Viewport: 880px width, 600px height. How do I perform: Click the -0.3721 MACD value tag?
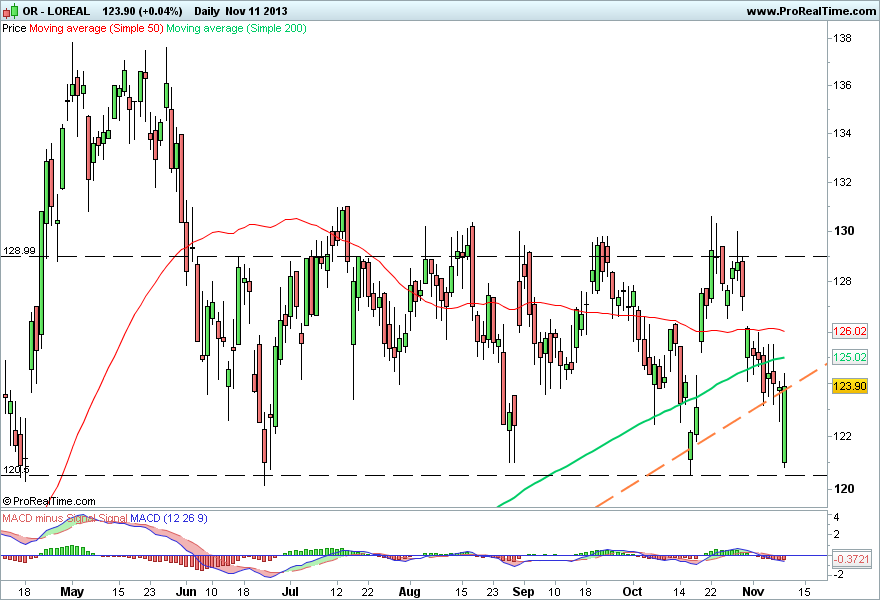[x=851, y=559]
